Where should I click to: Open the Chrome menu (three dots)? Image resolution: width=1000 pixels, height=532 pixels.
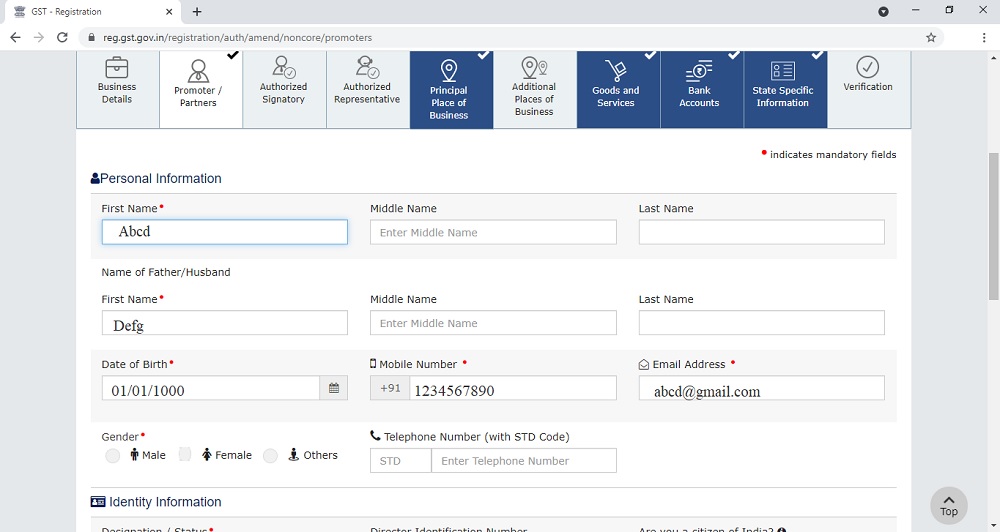[984, 38]
